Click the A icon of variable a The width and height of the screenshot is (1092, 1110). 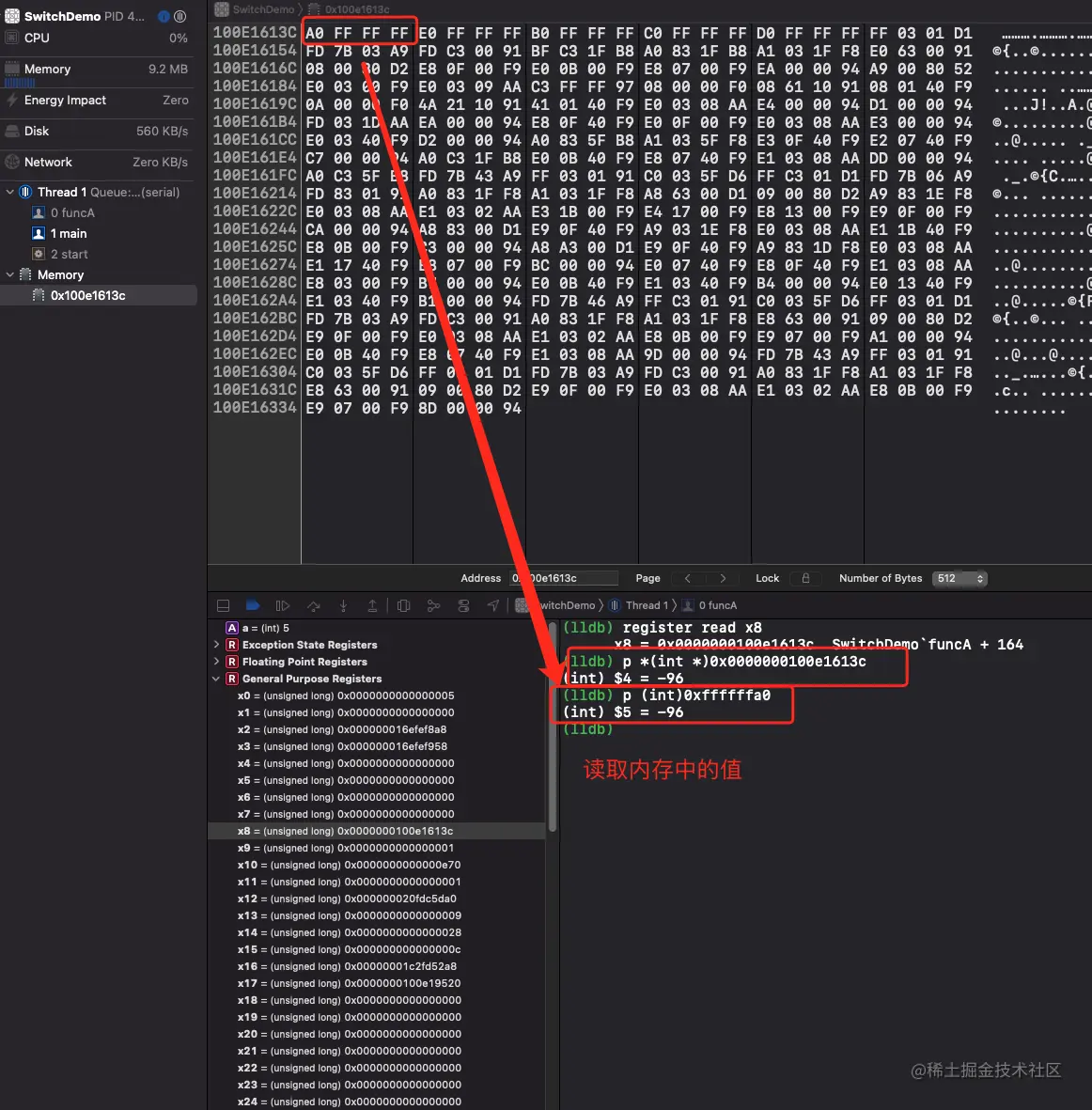[x=231, y=628]
